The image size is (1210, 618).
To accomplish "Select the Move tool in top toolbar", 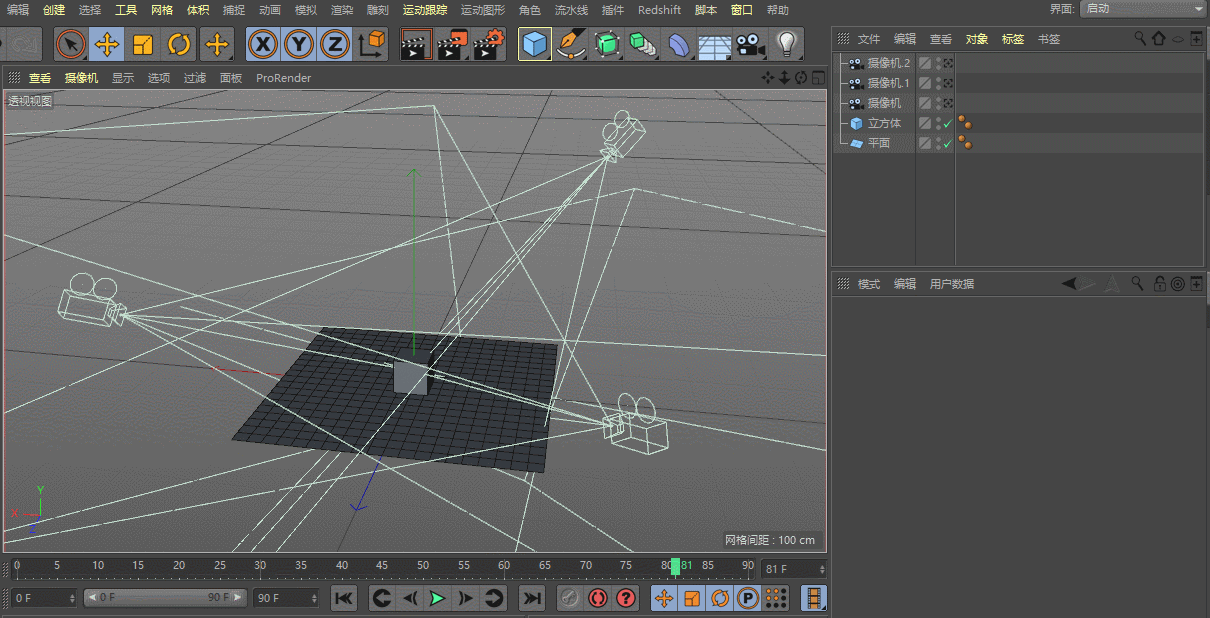I will click(106, 44).
